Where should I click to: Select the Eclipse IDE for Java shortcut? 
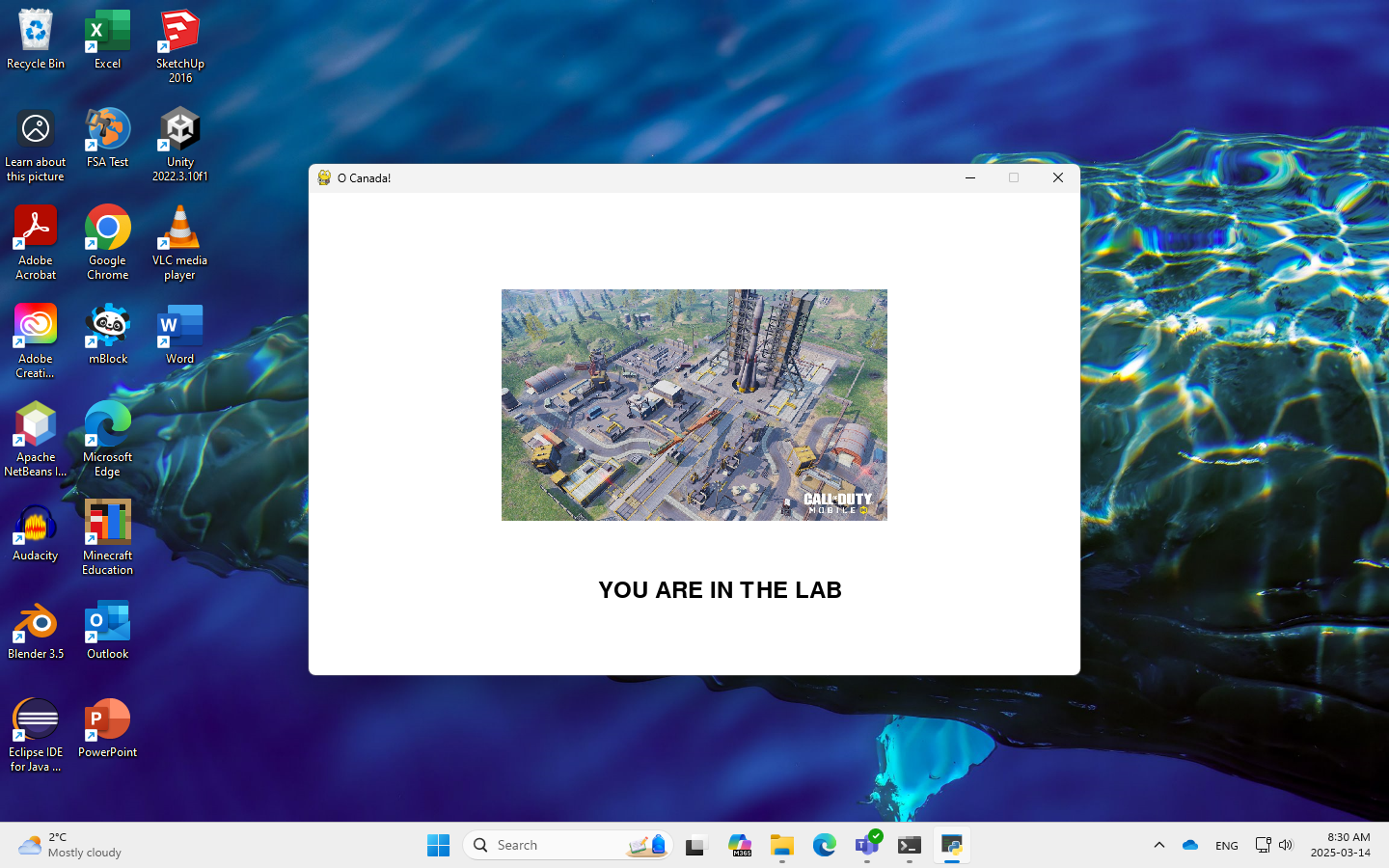tap(36, 735)
